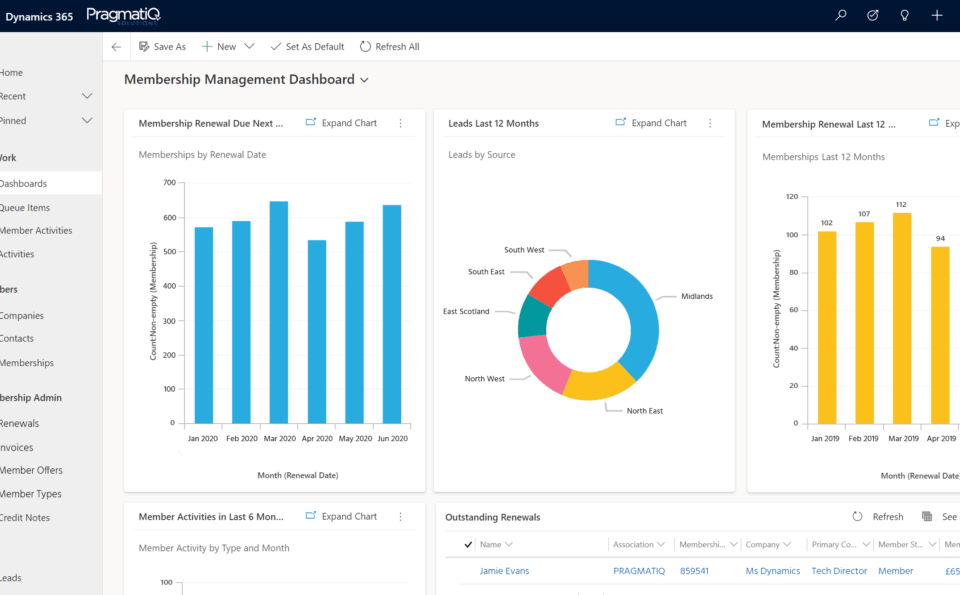Open the task flow checkmark circle icon
Screen dimensions: 960x595
tap(872, 15)
